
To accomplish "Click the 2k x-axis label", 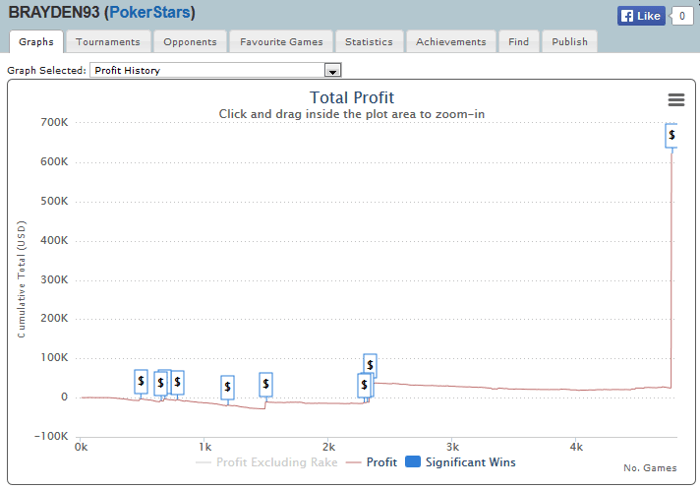I will pos(329,447).
